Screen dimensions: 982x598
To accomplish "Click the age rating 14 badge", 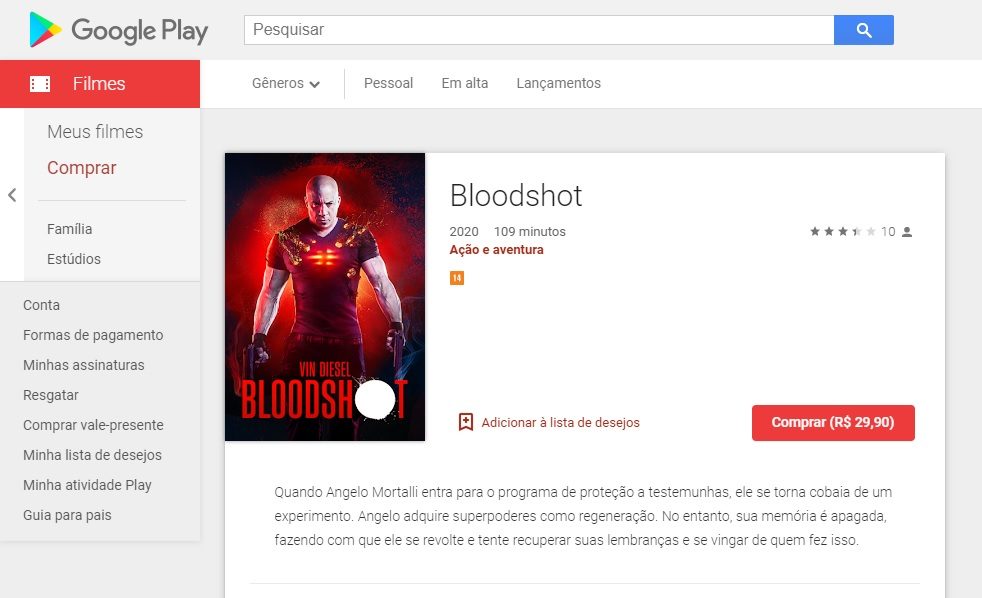I will (x=457, y=277).
